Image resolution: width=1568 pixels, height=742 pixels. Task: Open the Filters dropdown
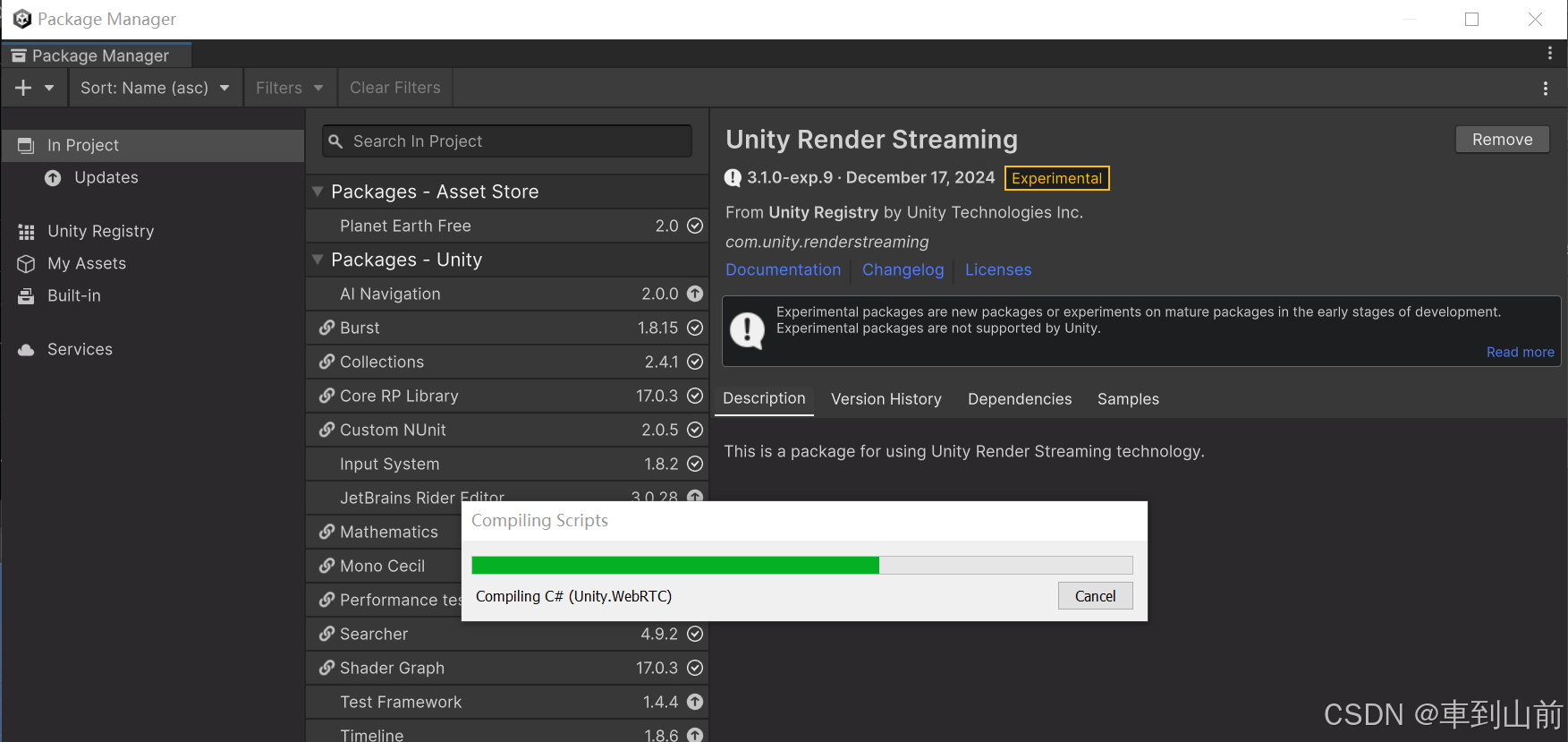point(290,88)
